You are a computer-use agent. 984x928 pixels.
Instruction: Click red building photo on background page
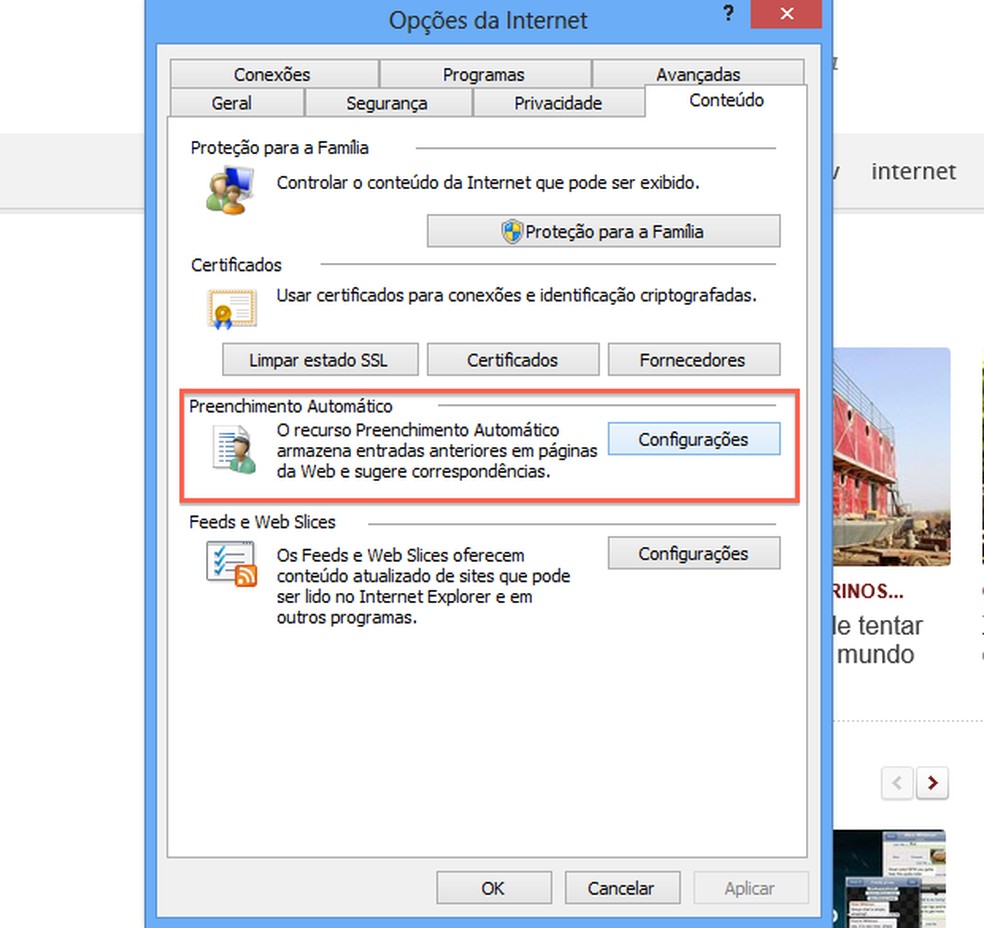click(x=891, y=457)
